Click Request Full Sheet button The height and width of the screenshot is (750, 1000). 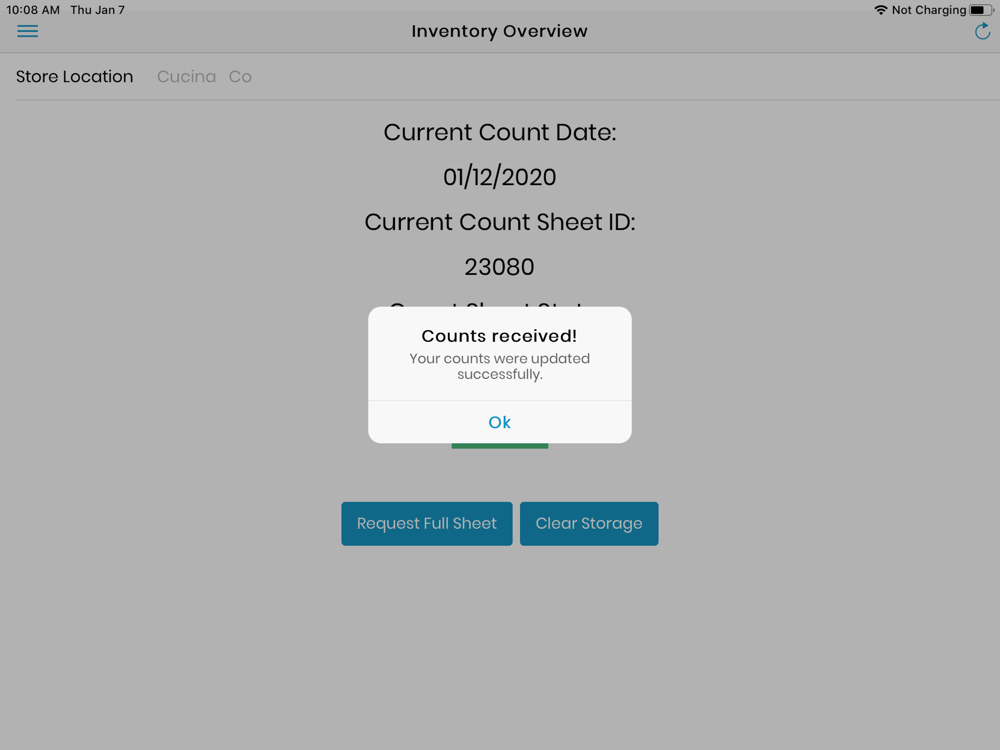(427, 524)
